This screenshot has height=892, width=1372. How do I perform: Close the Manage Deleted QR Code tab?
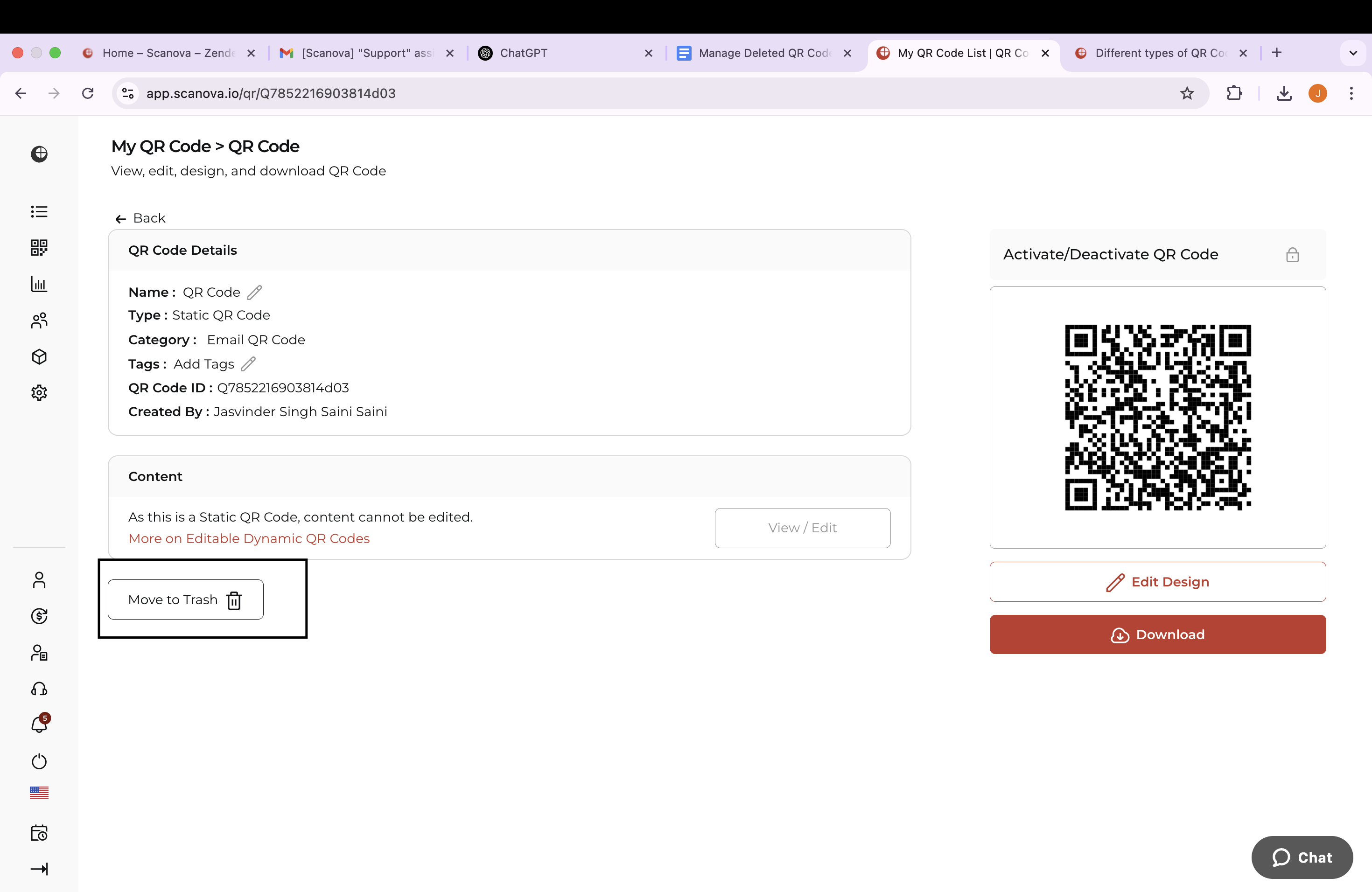(x=847, y=53)
